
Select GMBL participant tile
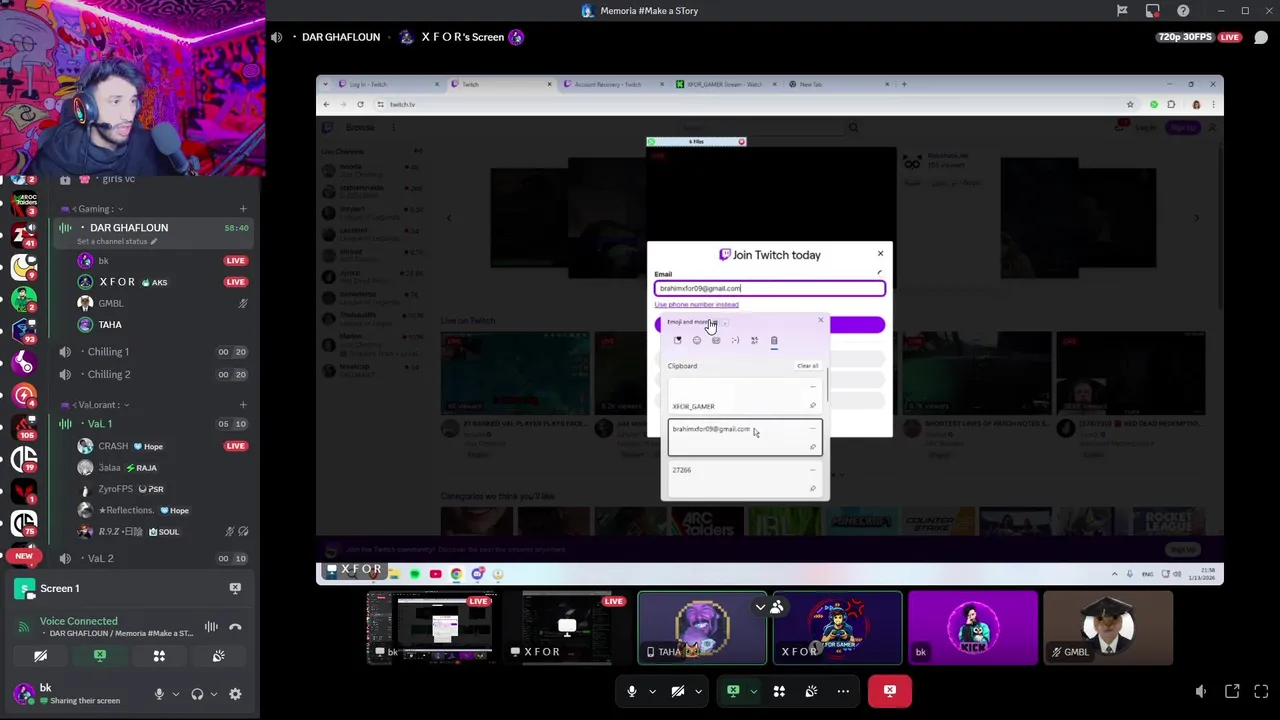coord(1108,628)
